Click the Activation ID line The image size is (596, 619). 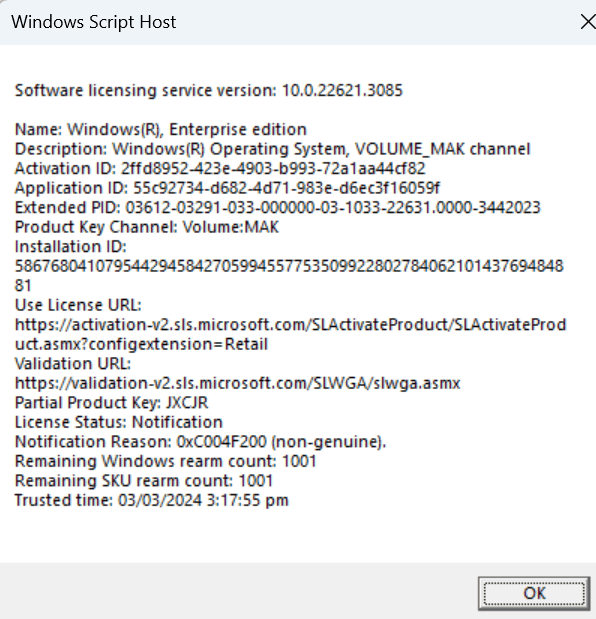pyautogui.click(x=220, y=169)
